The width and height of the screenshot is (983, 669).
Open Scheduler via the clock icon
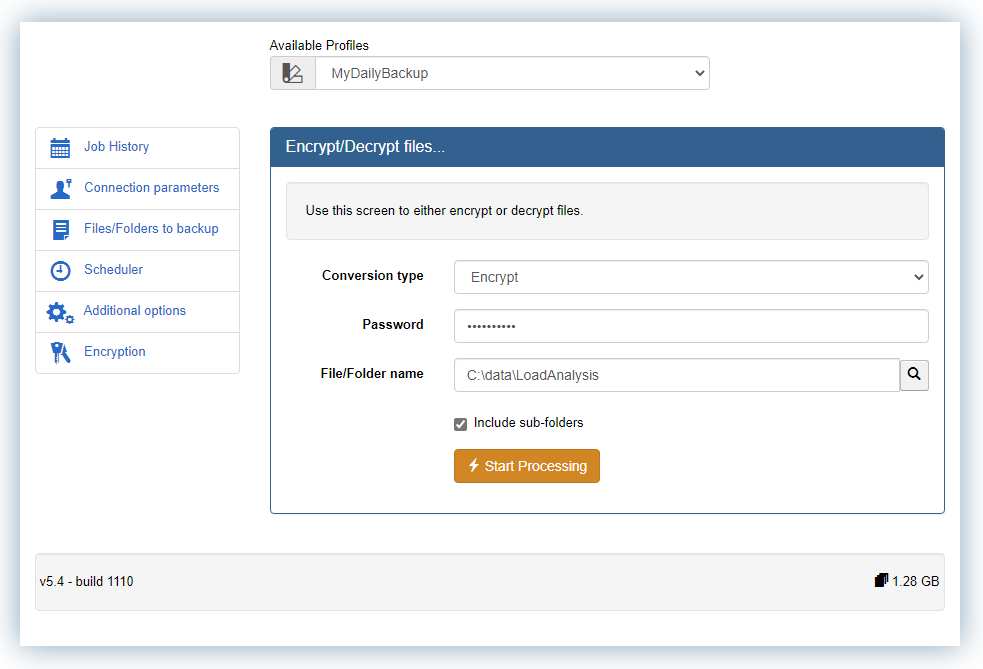(60, 270)
